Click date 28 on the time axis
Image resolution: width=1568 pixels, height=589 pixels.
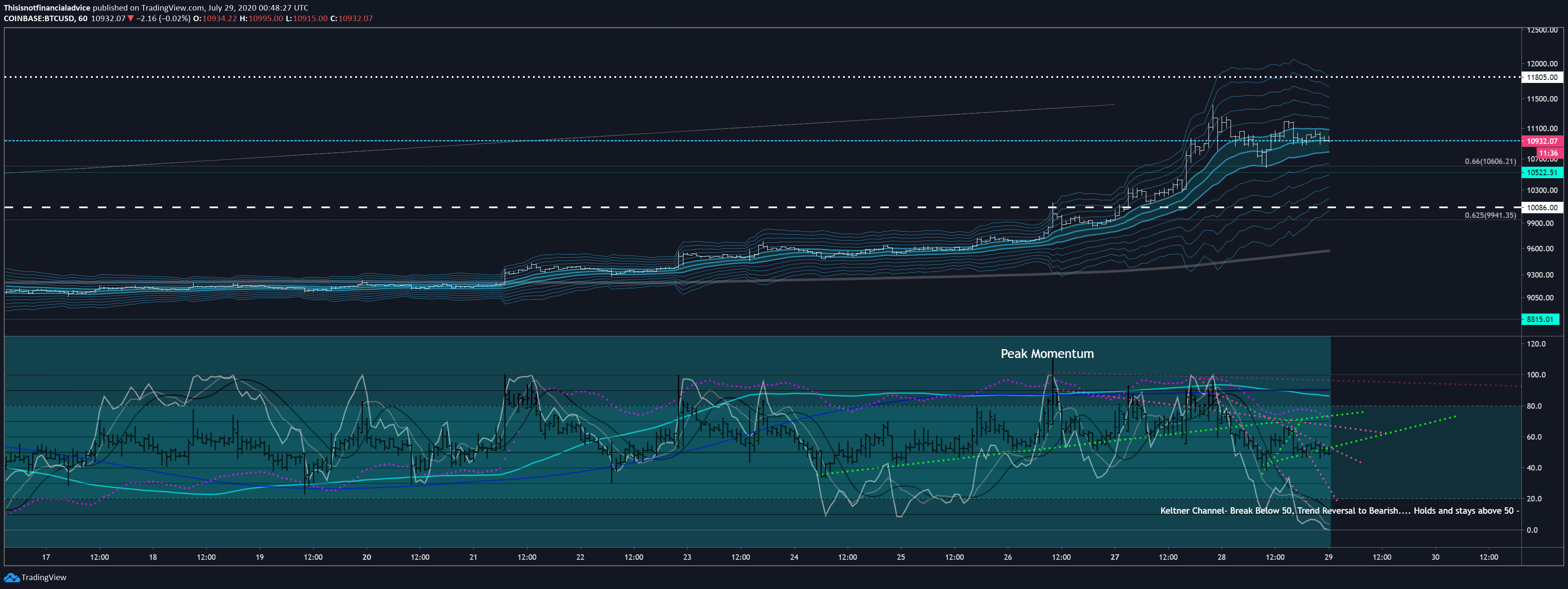[x=1222, y=557]
